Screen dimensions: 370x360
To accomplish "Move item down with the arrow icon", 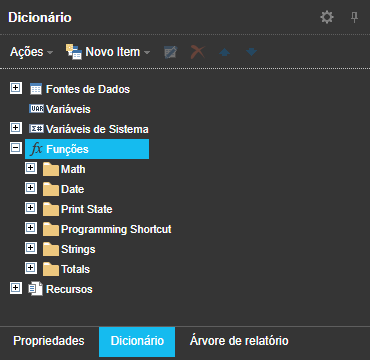I will (251, 52).
